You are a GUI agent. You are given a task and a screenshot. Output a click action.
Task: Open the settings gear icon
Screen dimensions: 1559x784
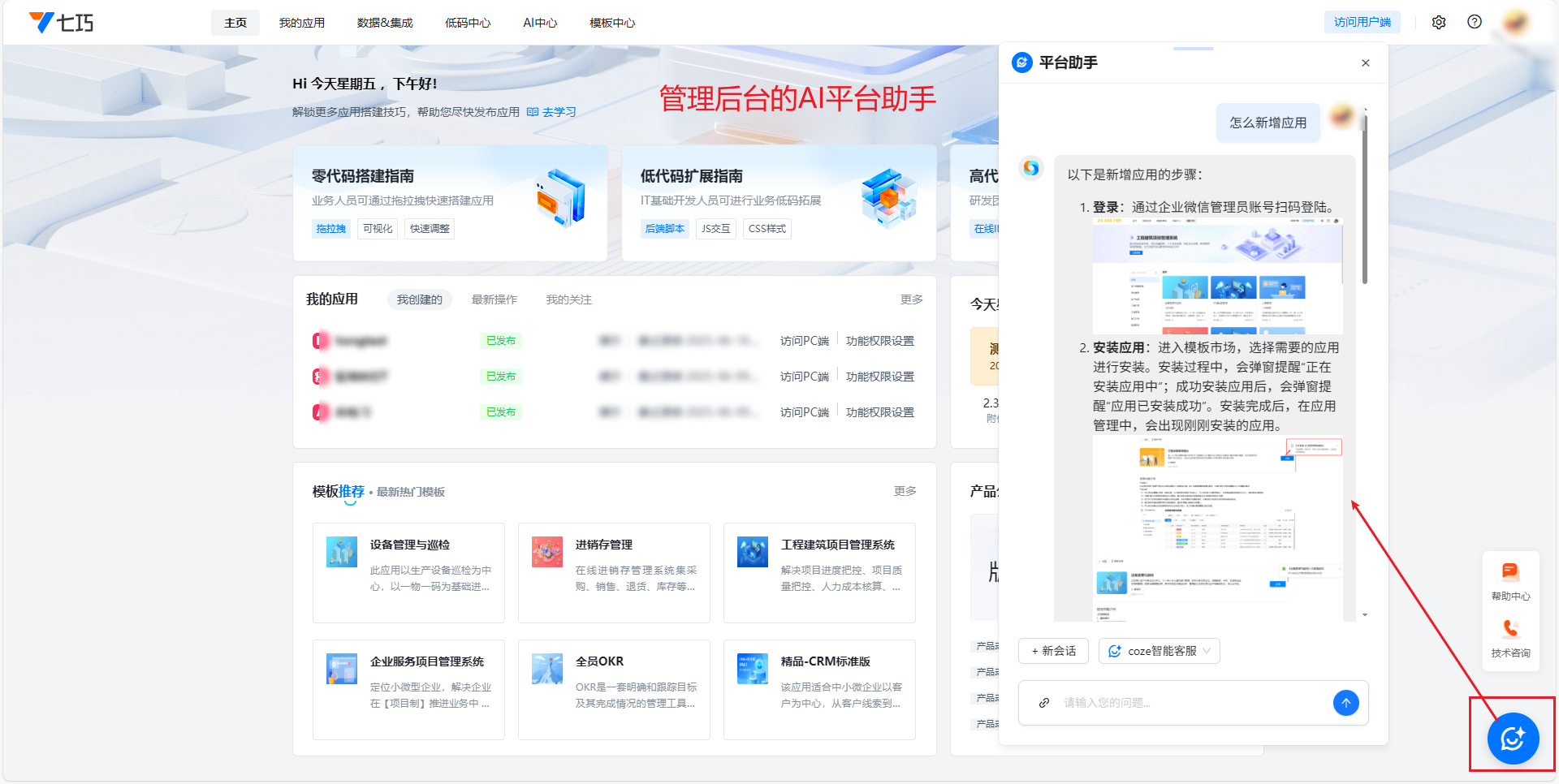tap(1439, 23)
